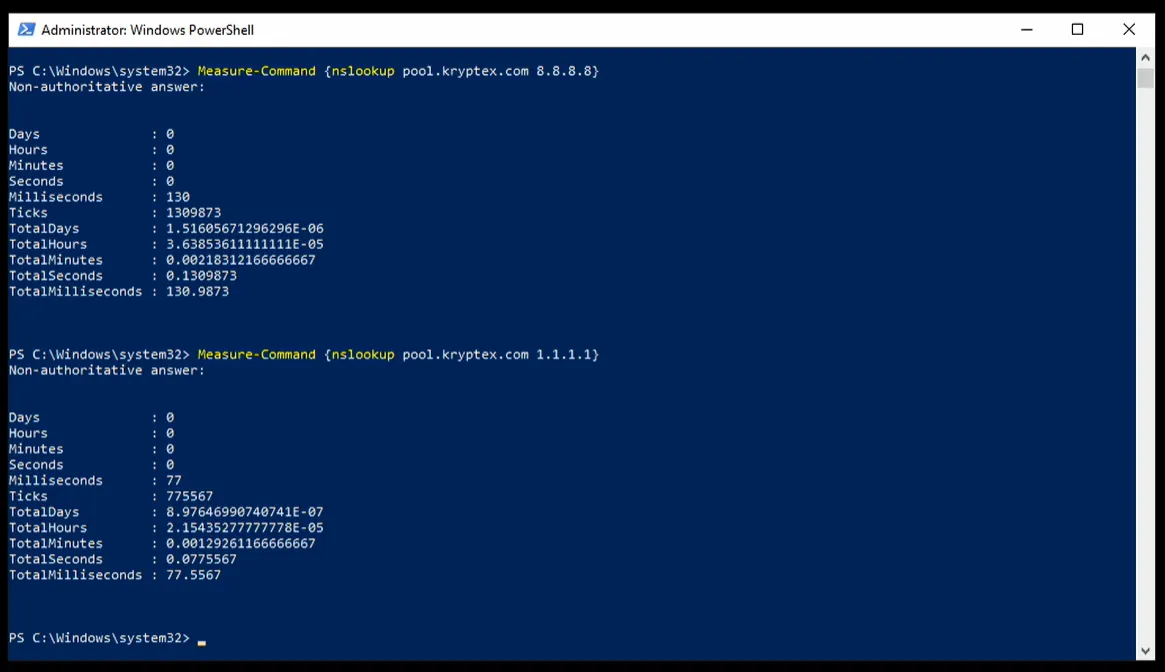Click the TotalMilliseconds value 77.5567
This screenshot has height=672, width=1165.
(193, 576)
